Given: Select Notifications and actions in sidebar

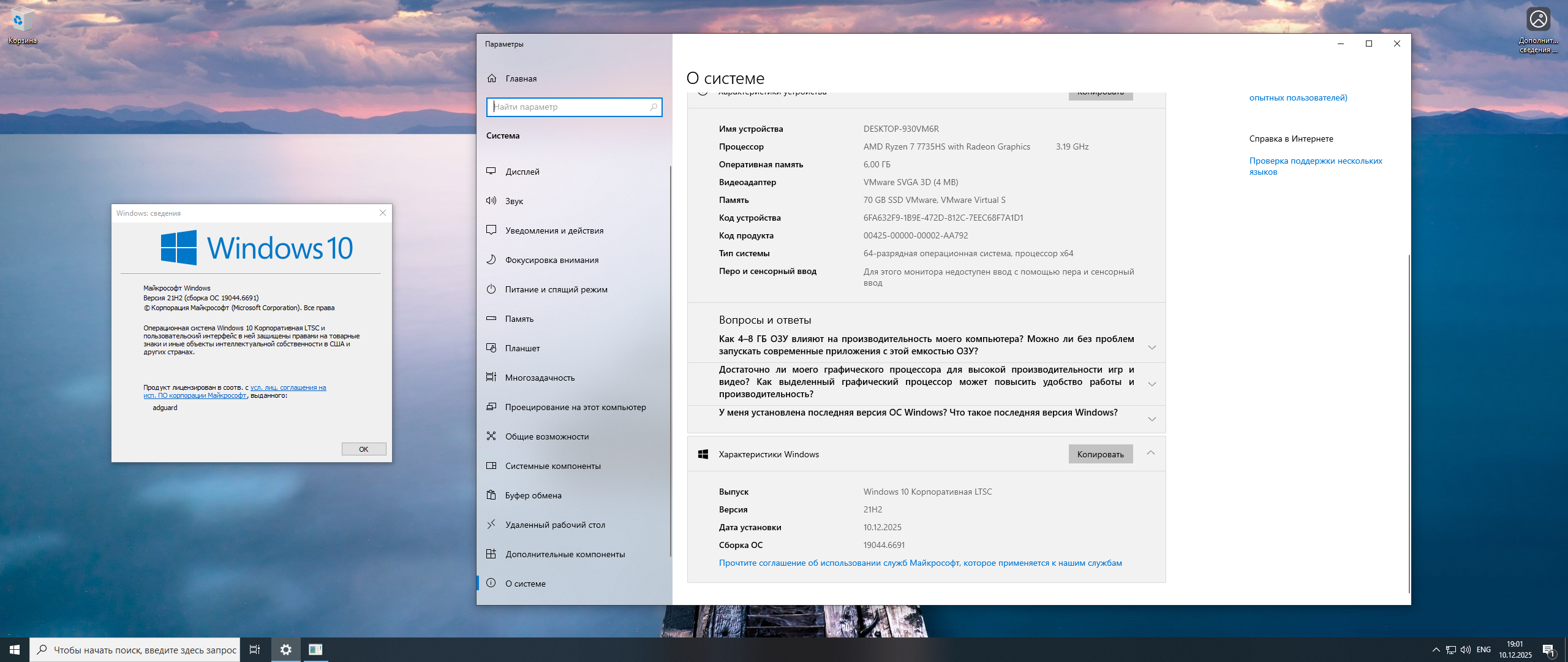Looking at the screenshot, I should coord(554,230).
